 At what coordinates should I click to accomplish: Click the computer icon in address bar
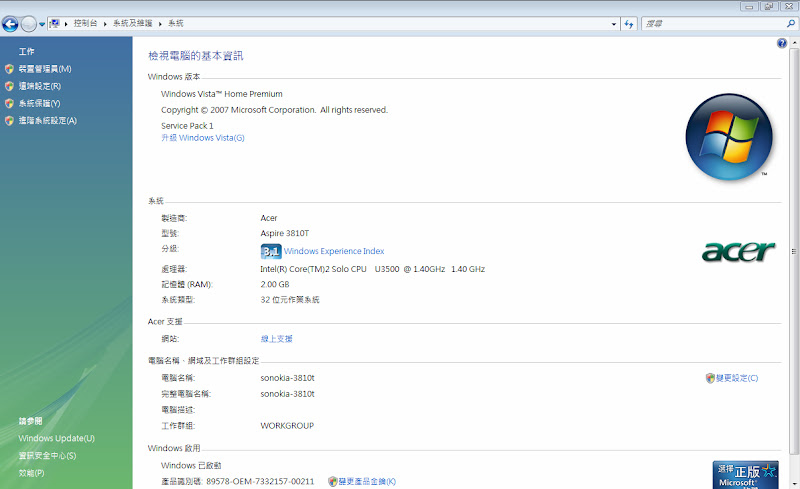(55, 23)
